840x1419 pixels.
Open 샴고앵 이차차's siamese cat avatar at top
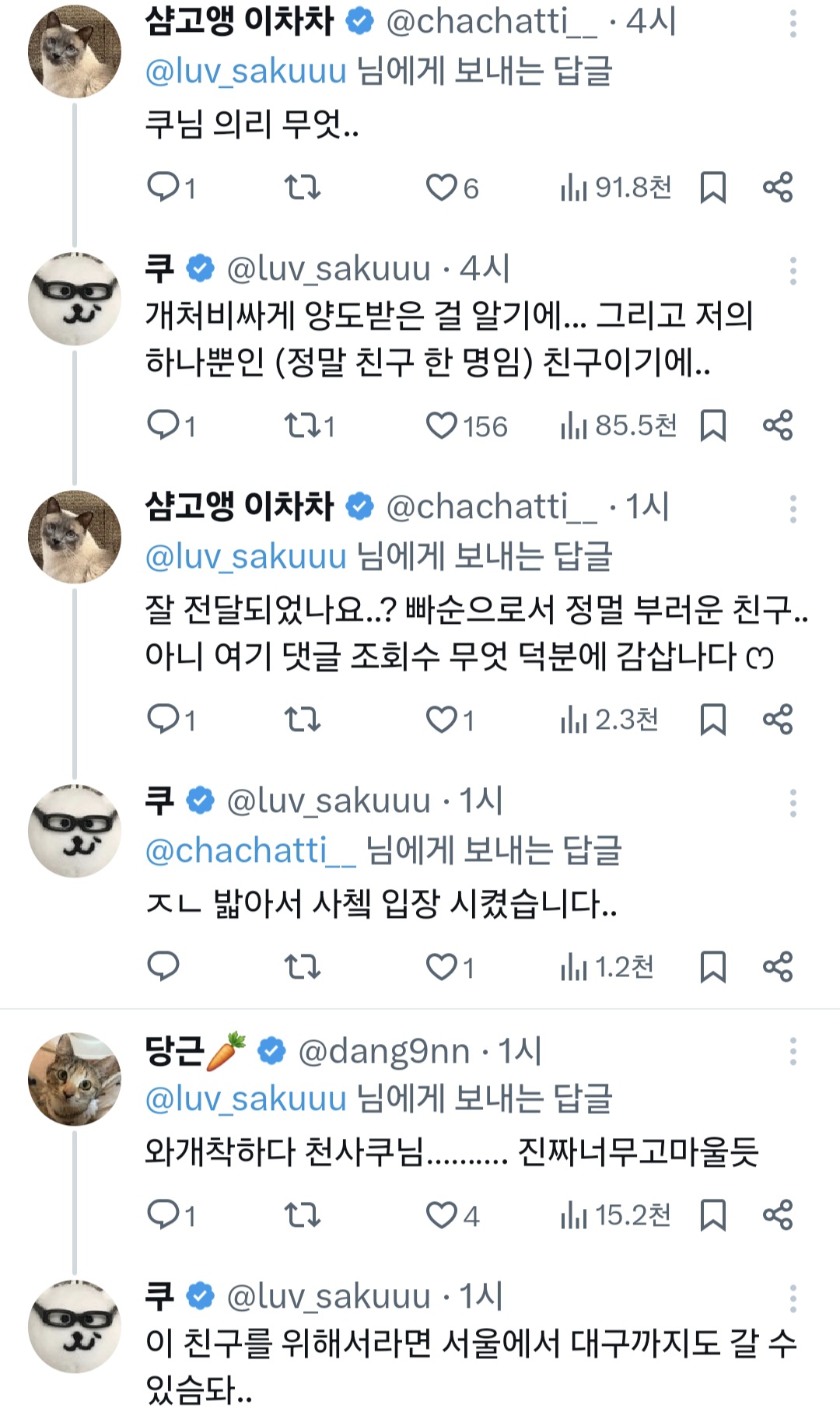pyautogui.click(x=75, y=51)
